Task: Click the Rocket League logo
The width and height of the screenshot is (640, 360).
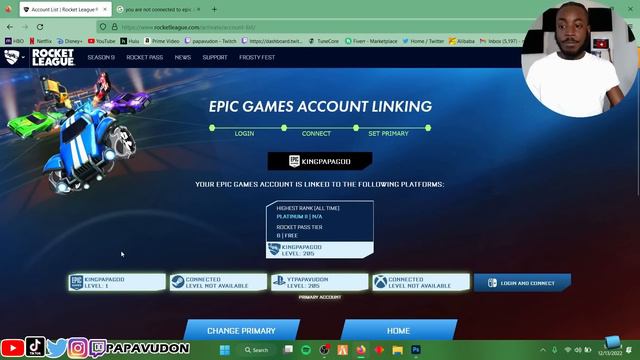Action: pos(53,57)
